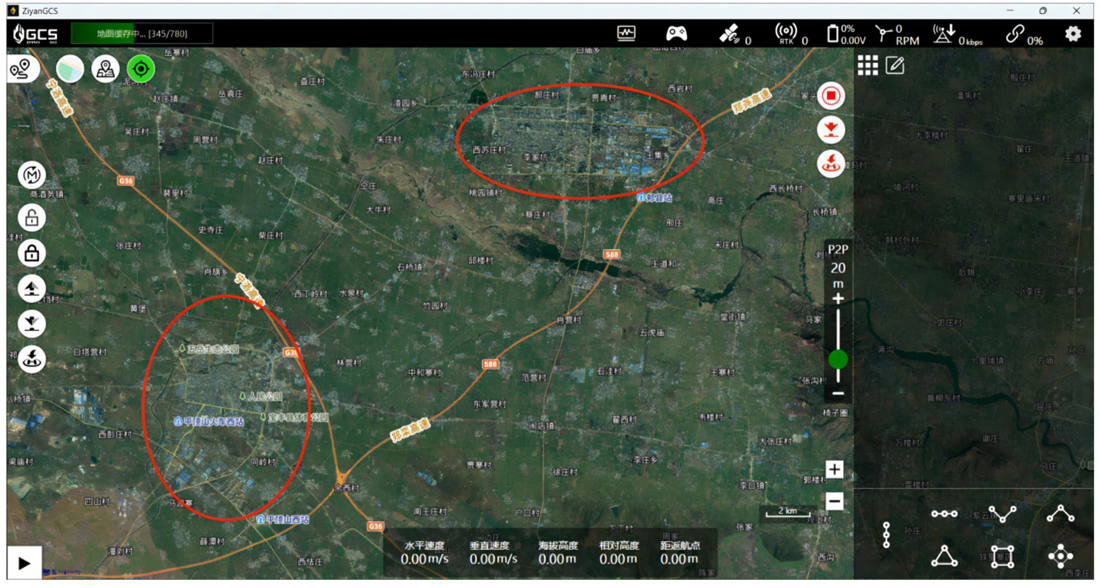
Task: Click the 2 km map scale bar
Action: coord(787,512)
